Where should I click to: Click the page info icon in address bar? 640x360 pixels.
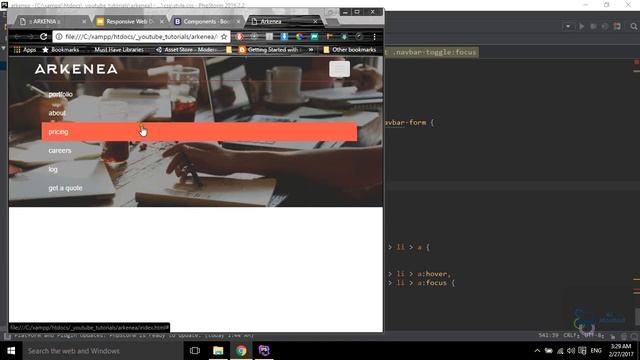(59, 37)
